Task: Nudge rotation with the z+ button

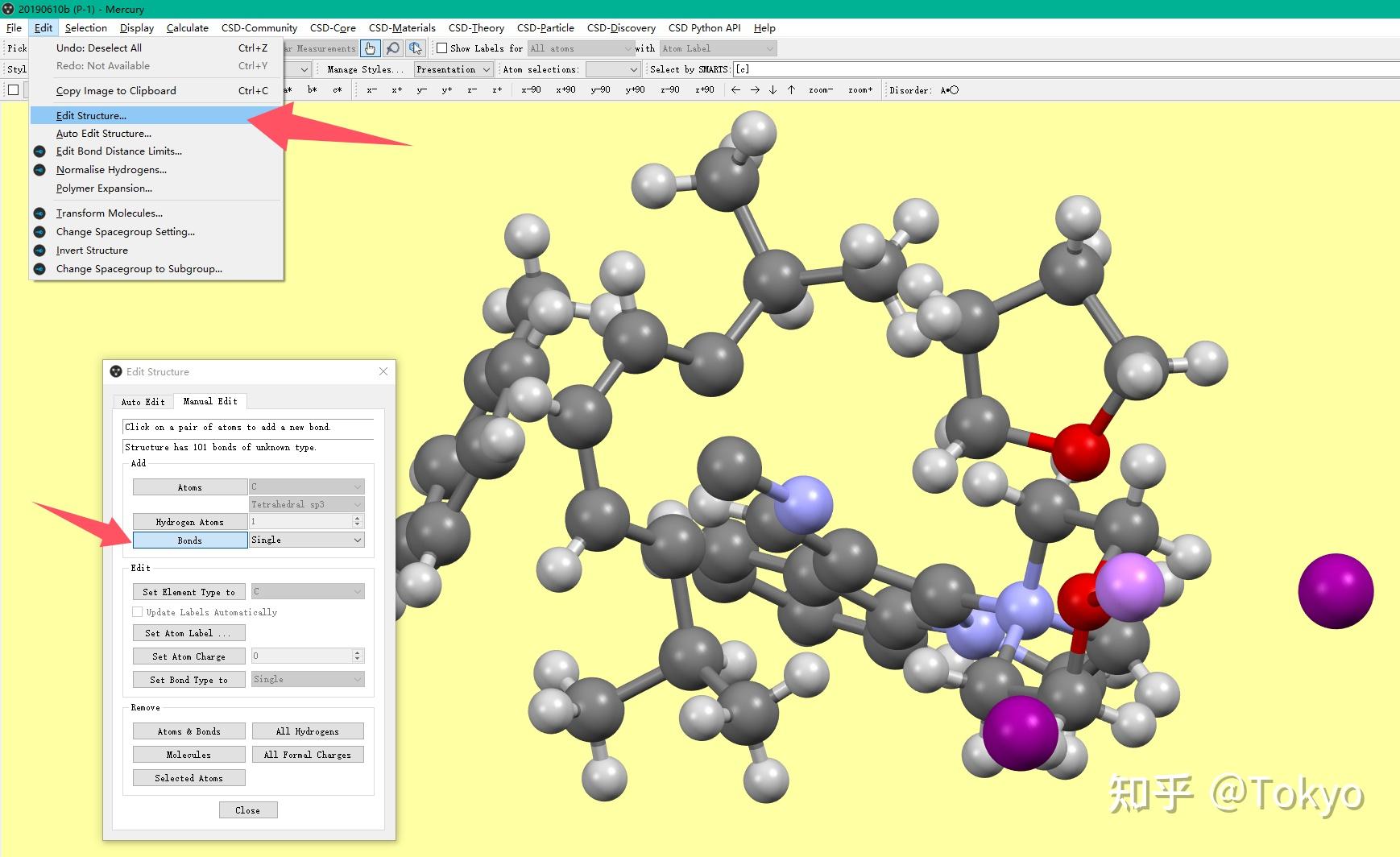Action: pos(497,90)
